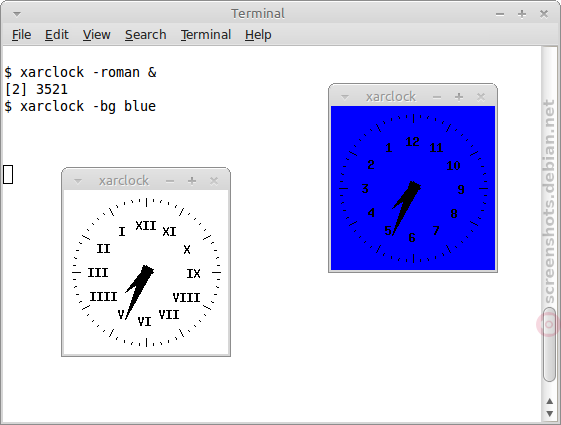Expand the Terminal window menu arrow

[17, 14]
